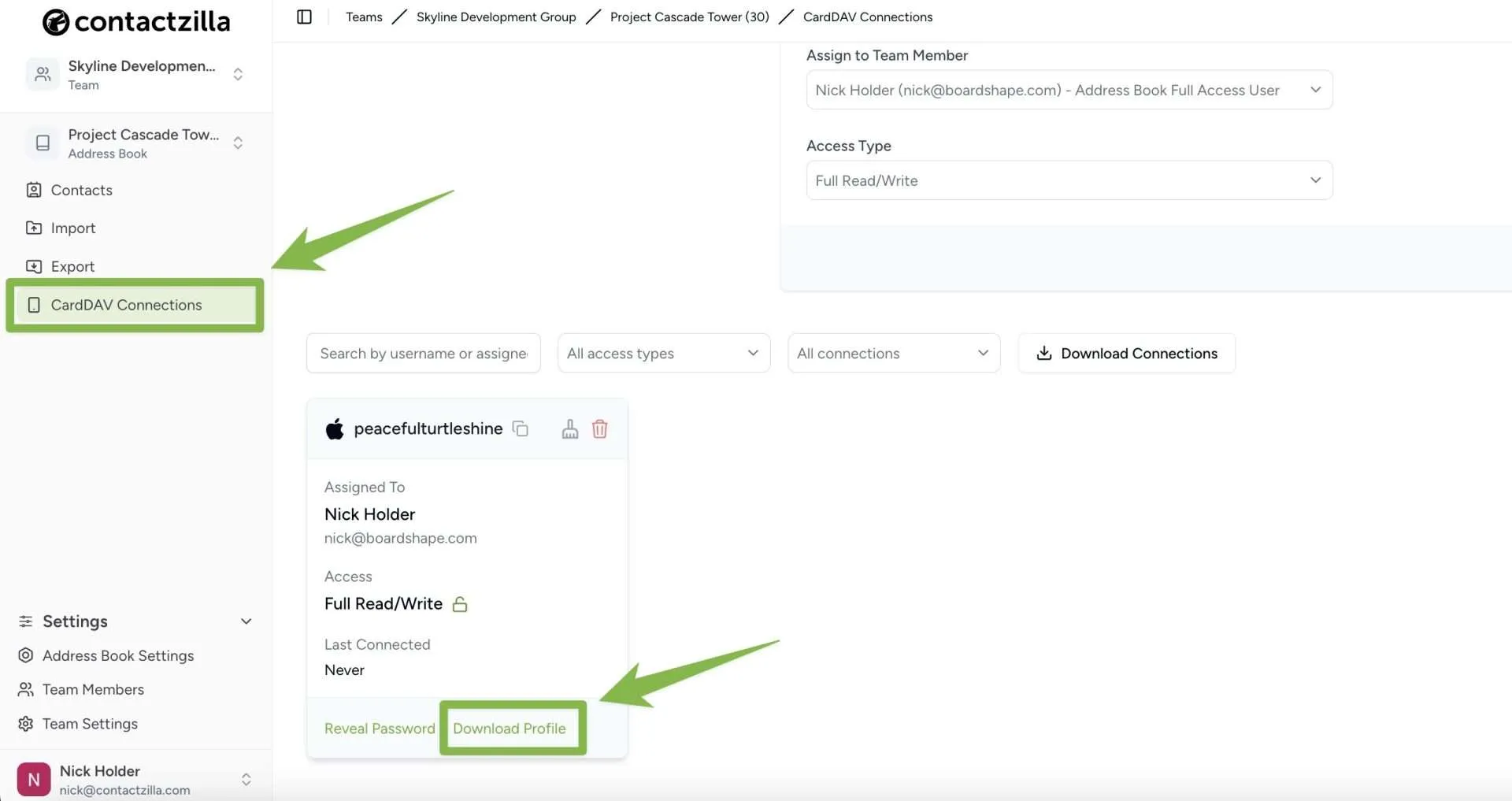This screenshot has height=801, width=1512.
Task: Click the Download Connections button
Action: 1126,353
